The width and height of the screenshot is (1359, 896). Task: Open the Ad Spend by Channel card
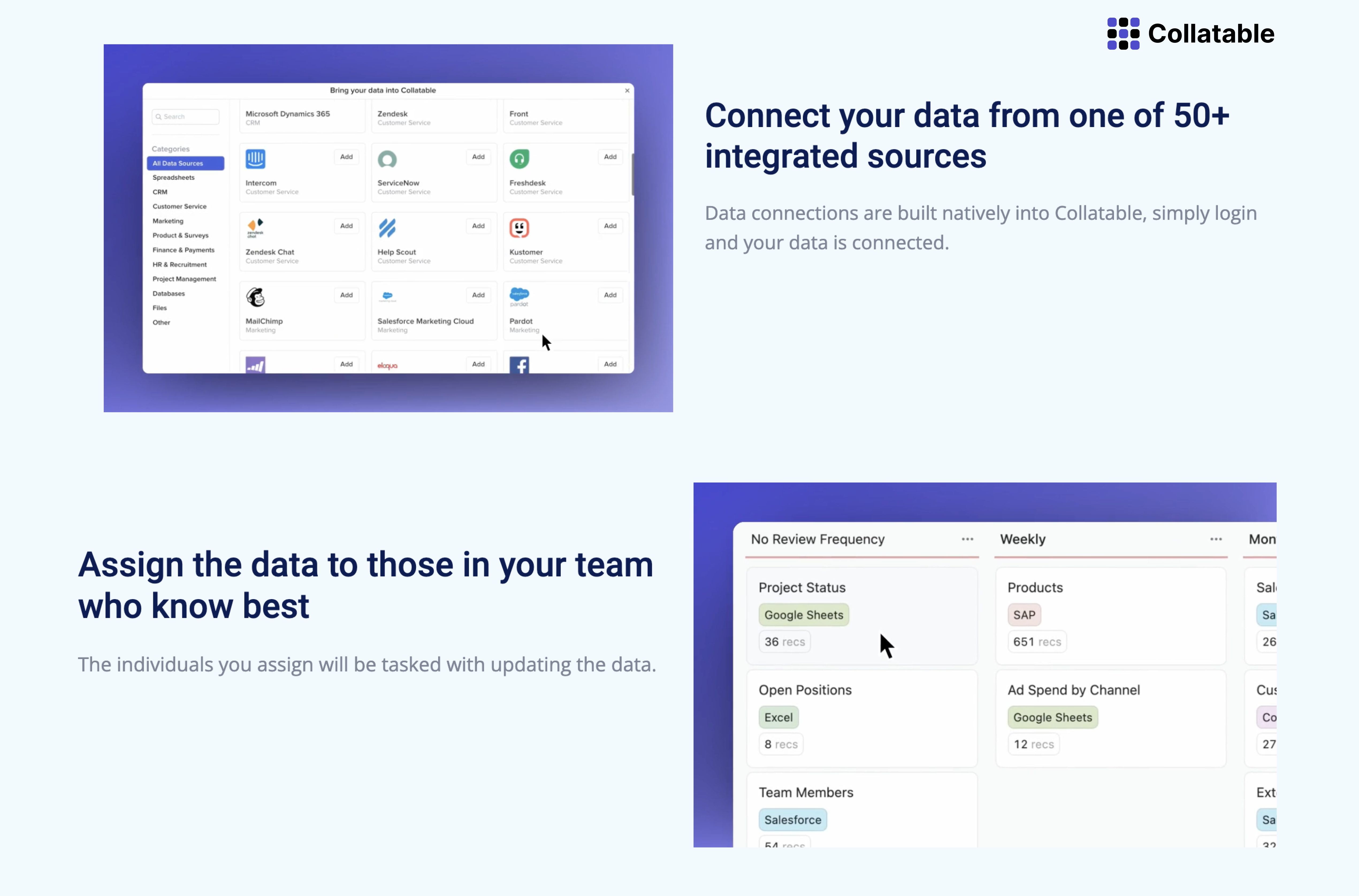(x=1110, y=718)
